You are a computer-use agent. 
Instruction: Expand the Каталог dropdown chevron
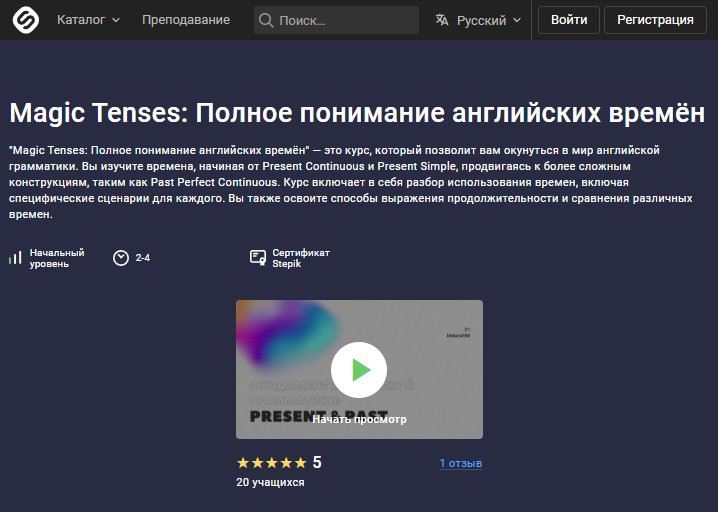[116, 20]
